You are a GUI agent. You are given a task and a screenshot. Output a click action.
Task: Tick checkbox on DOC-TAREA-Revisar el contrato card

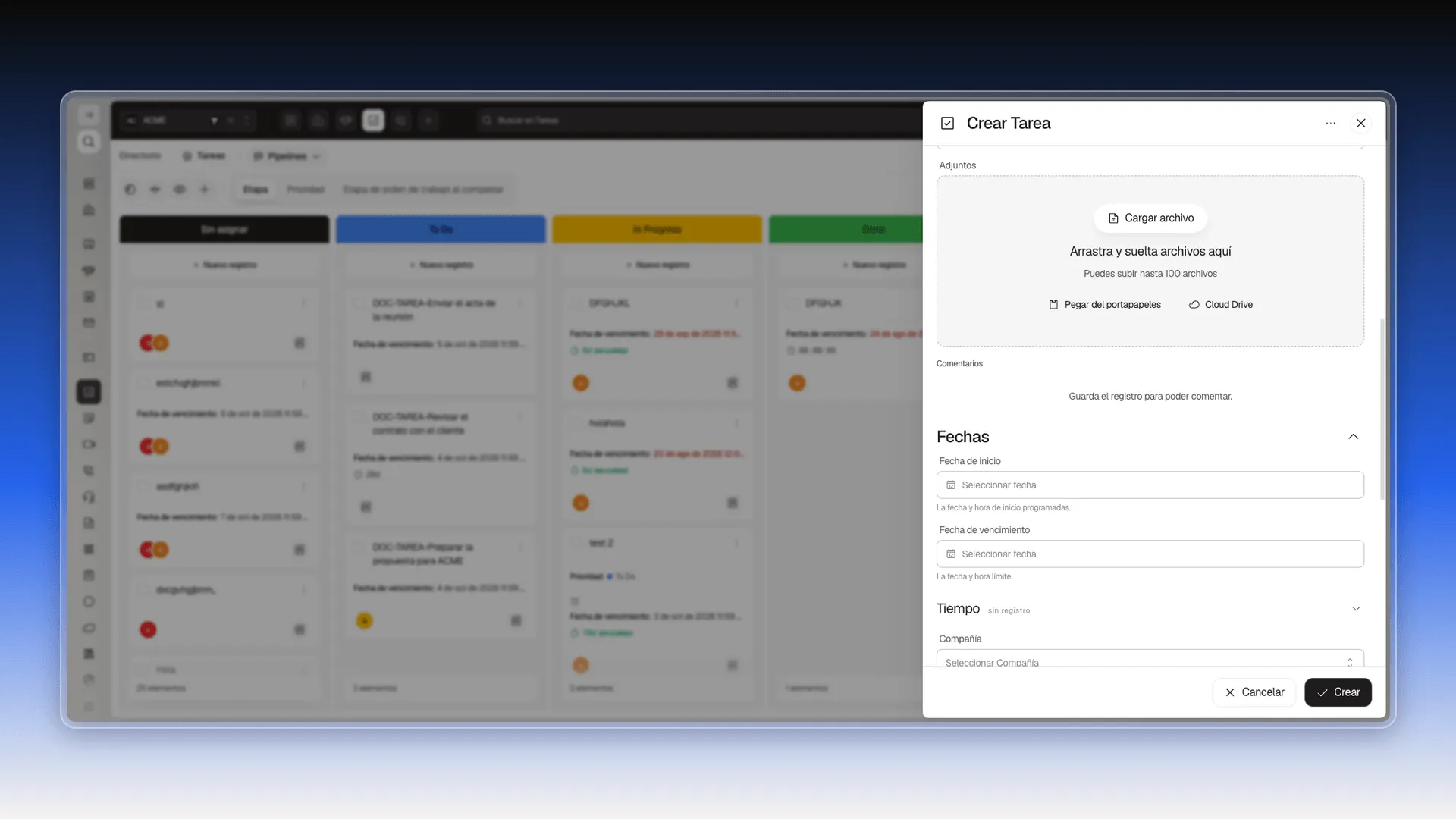tap(359, 417)
